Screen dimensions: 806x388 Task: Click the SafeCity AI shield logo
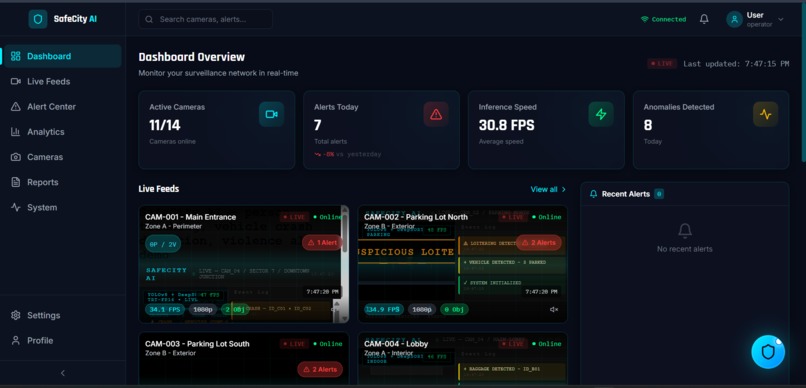[38, 19]
